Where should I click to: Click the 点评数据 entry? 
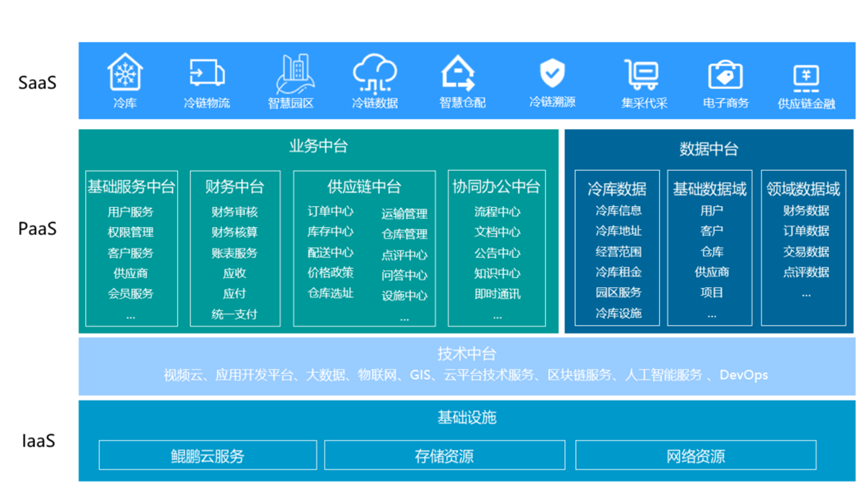(x=806, y=272)
